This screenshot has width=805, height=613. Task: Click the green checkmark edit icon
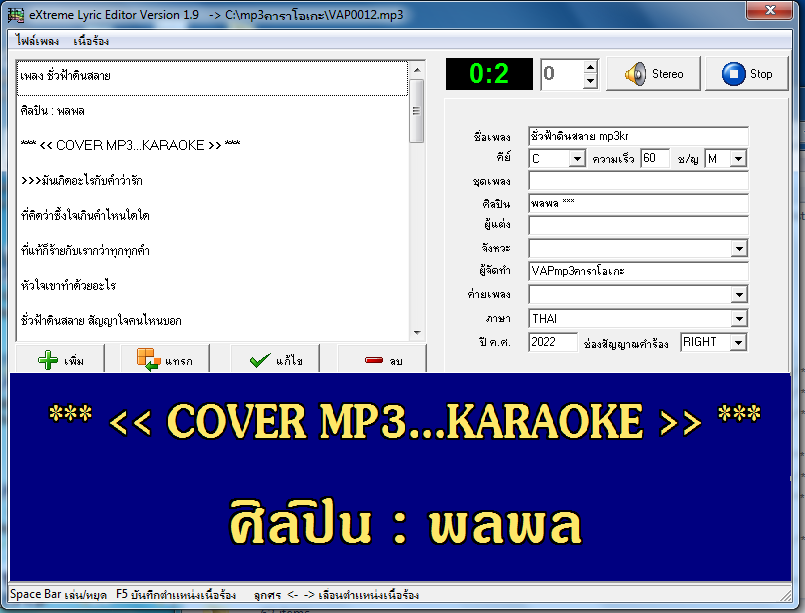(x=260, y=360)
